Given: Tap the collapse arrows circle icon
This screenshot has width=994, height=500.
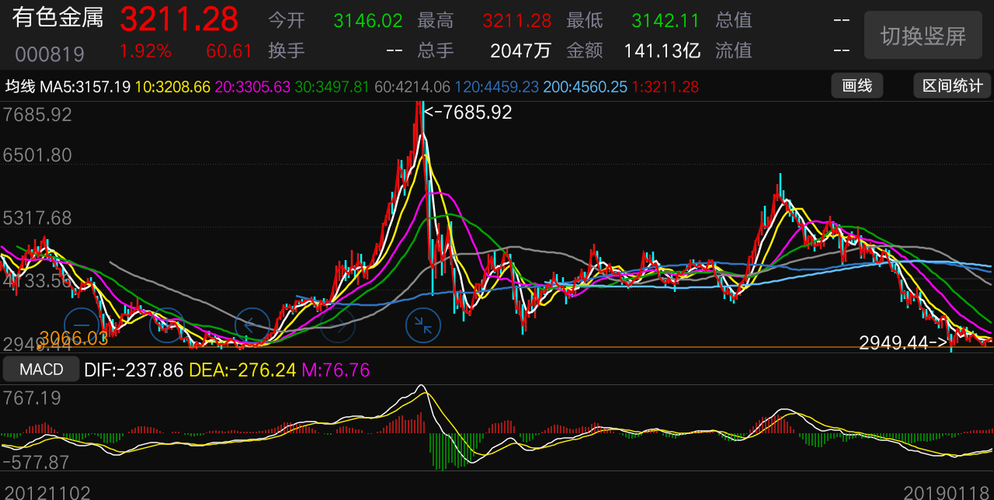Looking at the screenshot, I should point(423,325).
